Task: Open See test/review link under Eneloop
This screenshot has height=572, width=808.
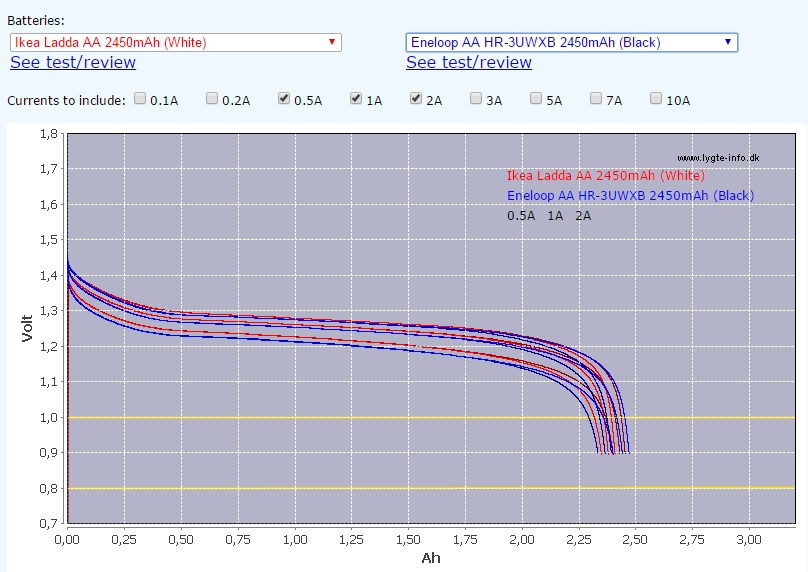Action: (469, 62)
